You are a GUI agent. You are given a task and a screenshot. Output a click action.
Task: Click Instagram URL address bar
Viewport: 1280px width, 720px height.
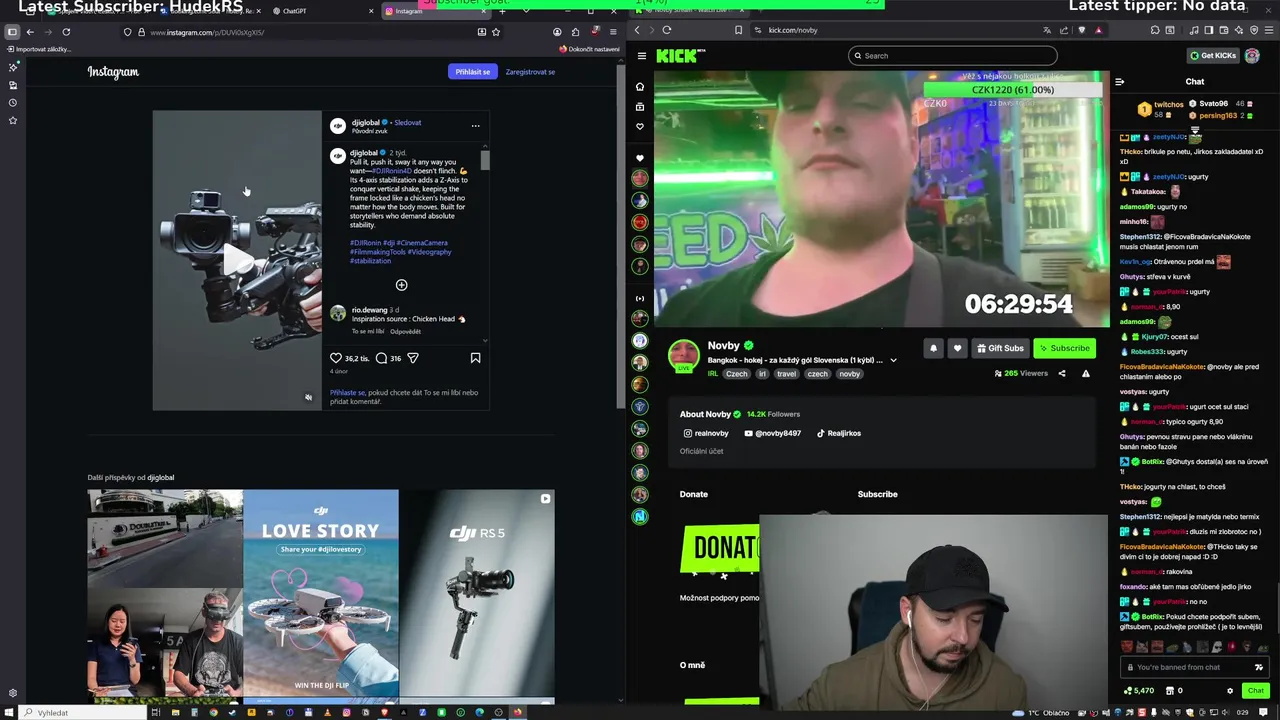pos(310,32)
